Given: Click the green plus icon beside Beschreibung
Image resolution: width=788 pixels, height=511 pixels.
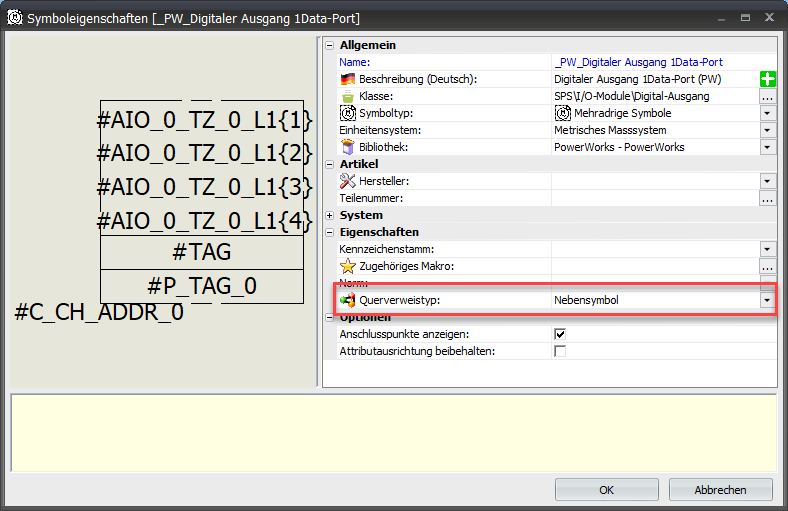Looking at the screenshot, I should (x=768, y=79).
